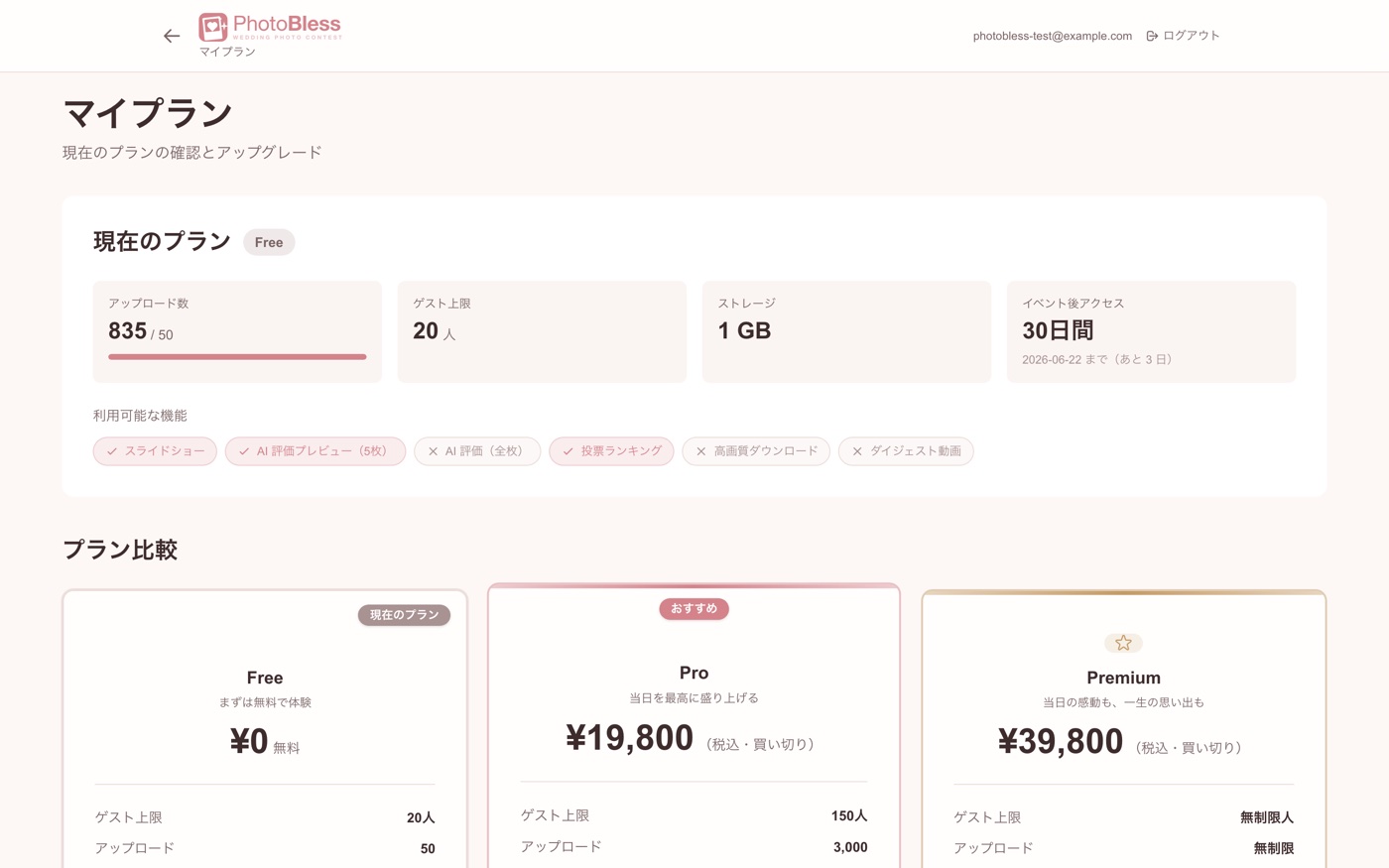This screenshot has height=868, width=1389.
Task: Click the Pro plan 150人 guest limit
Action: 849,815
